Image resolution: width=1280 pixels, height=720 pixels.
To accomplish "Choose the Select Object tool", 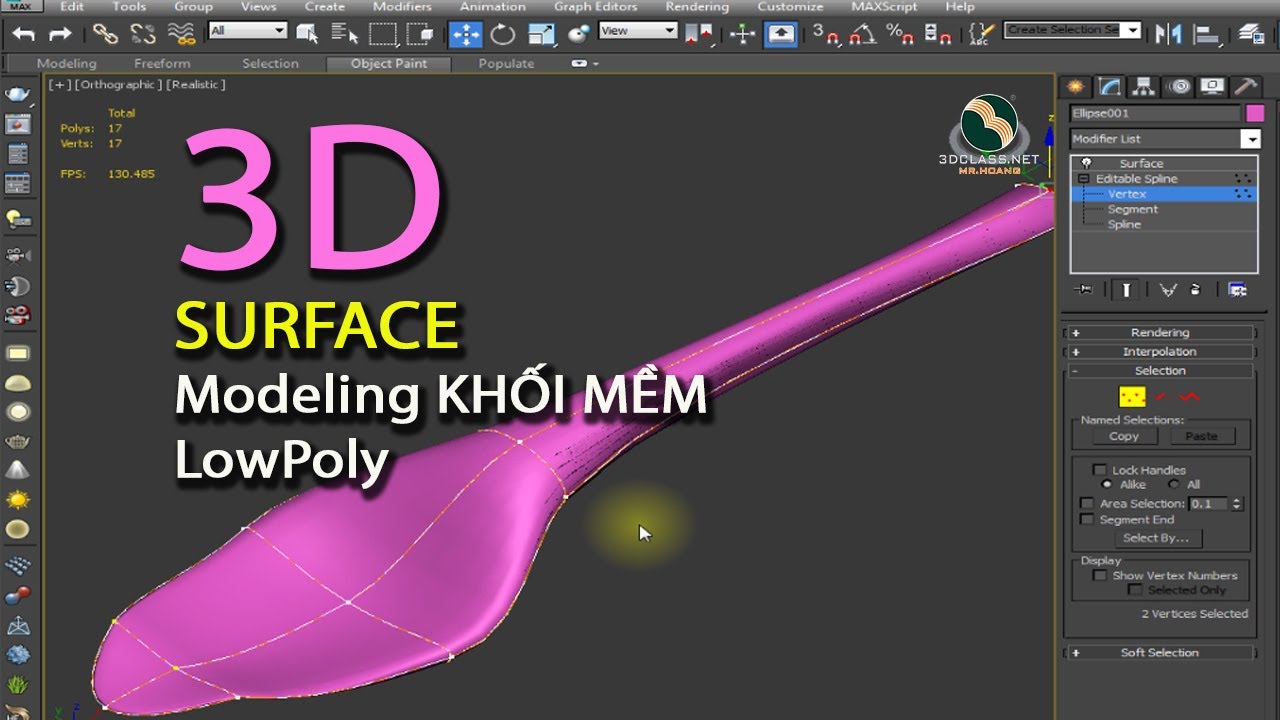I will point(308,34).
